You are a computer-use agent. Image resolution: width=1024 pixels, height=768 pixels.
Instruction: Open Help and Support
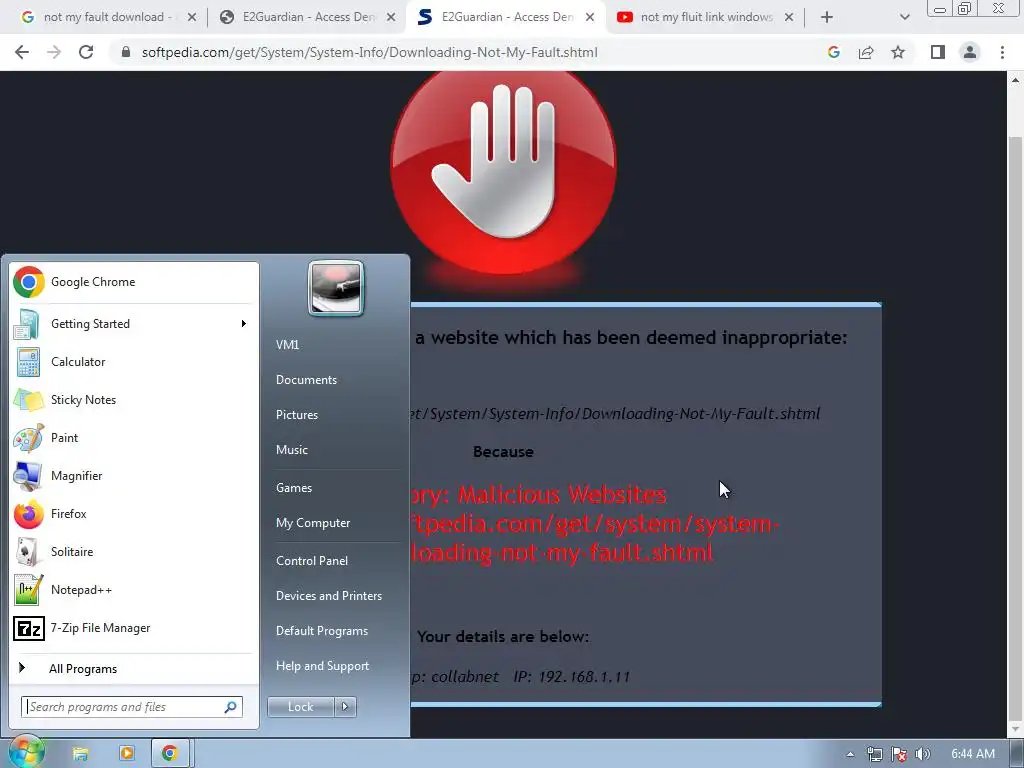click(x=323, y=666)
